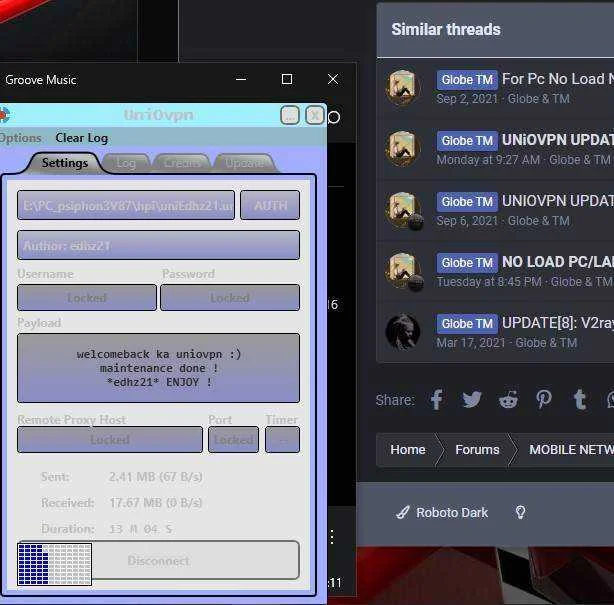Open the UNIOVPN UPDAT thread from Sep 6, 2021
This screenshot has width=614, height=605.
point(558,201)
